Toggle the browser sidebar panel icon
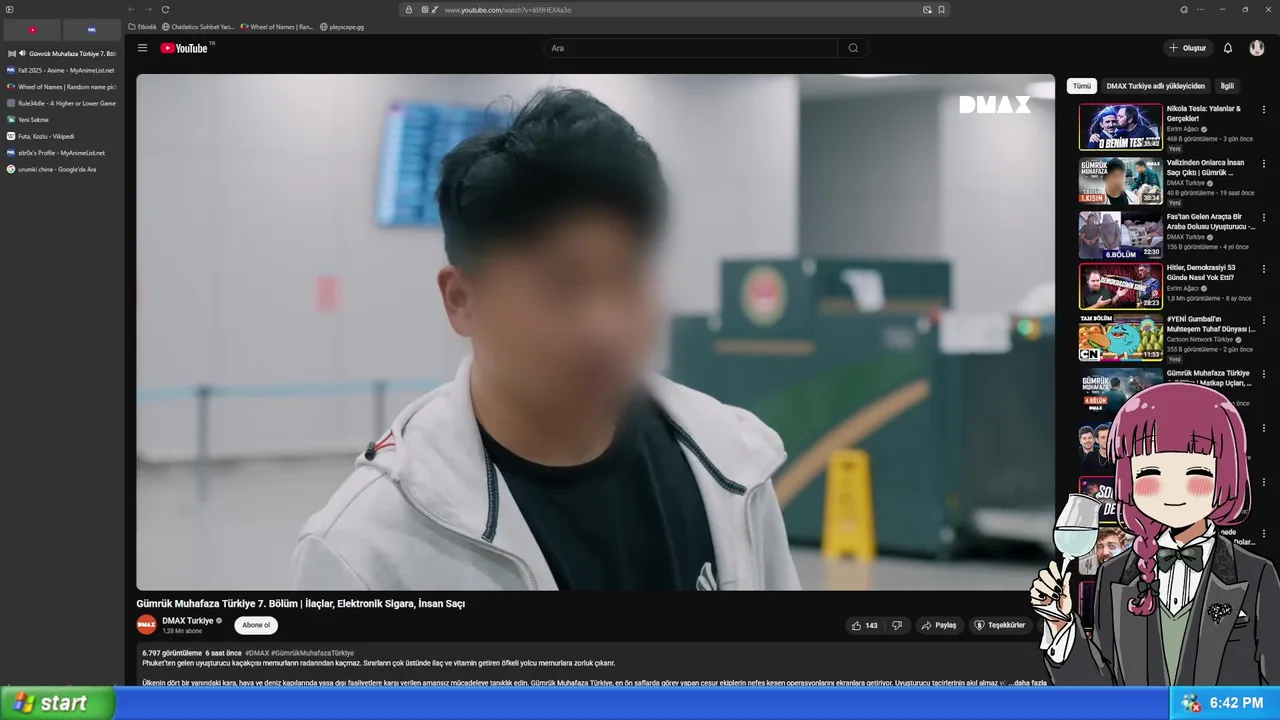This screenshot has width=1280, height=720. [x=10, y=10]
